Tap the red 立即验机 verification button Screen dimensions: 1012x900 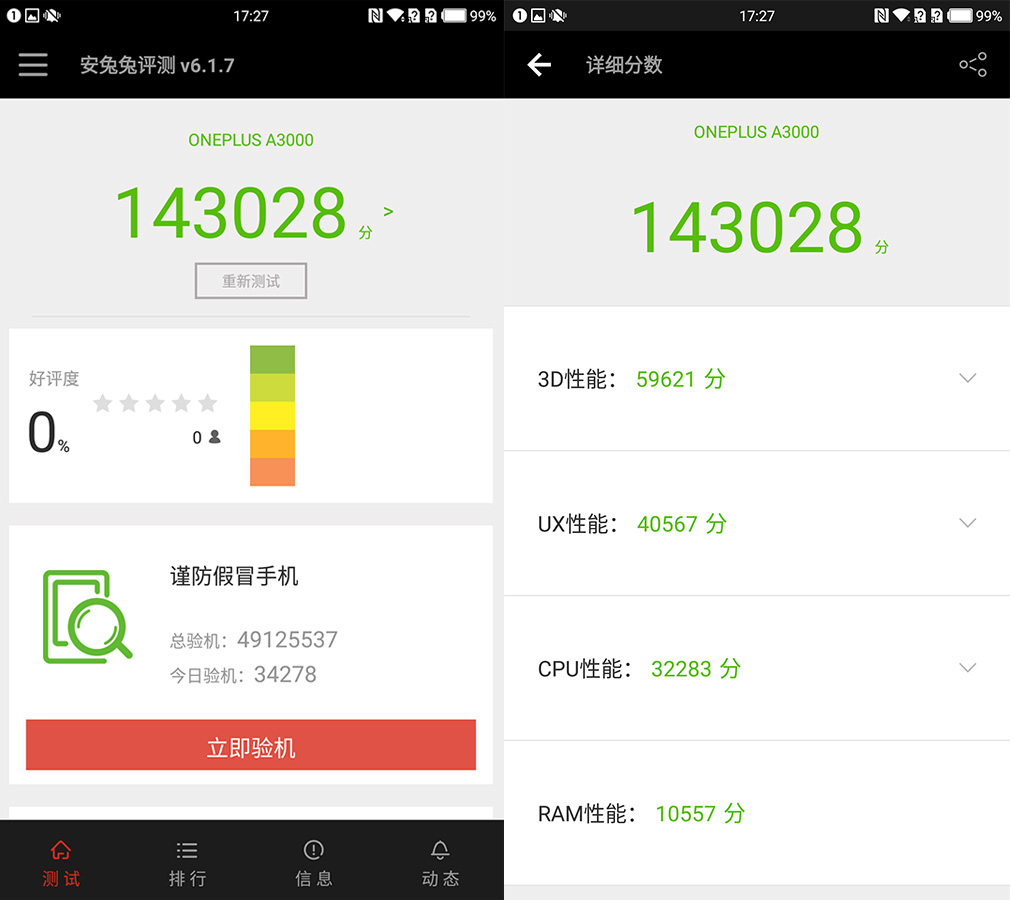(x=251, y=745)
